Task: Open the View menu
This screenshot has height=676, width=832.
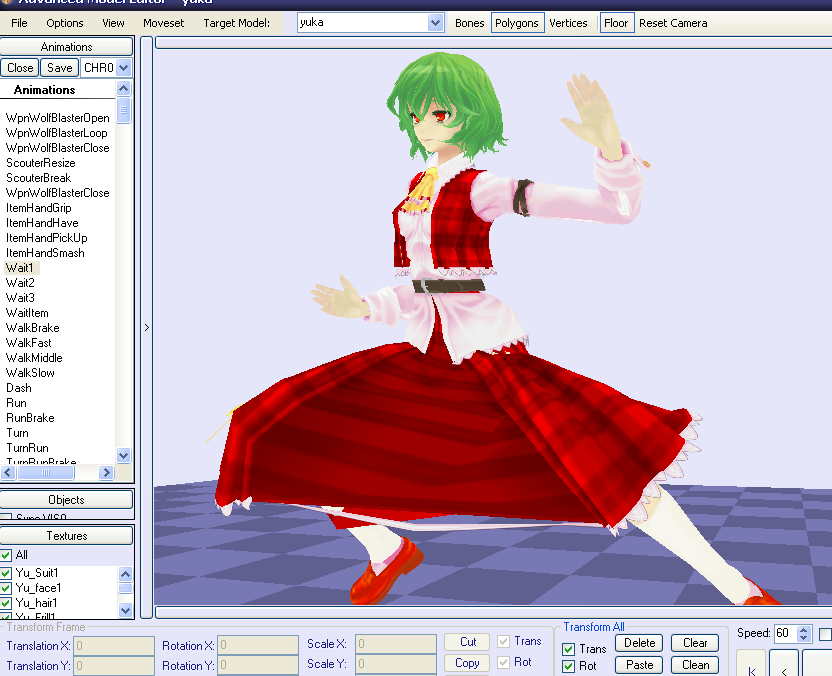Action: coord(113,23)
